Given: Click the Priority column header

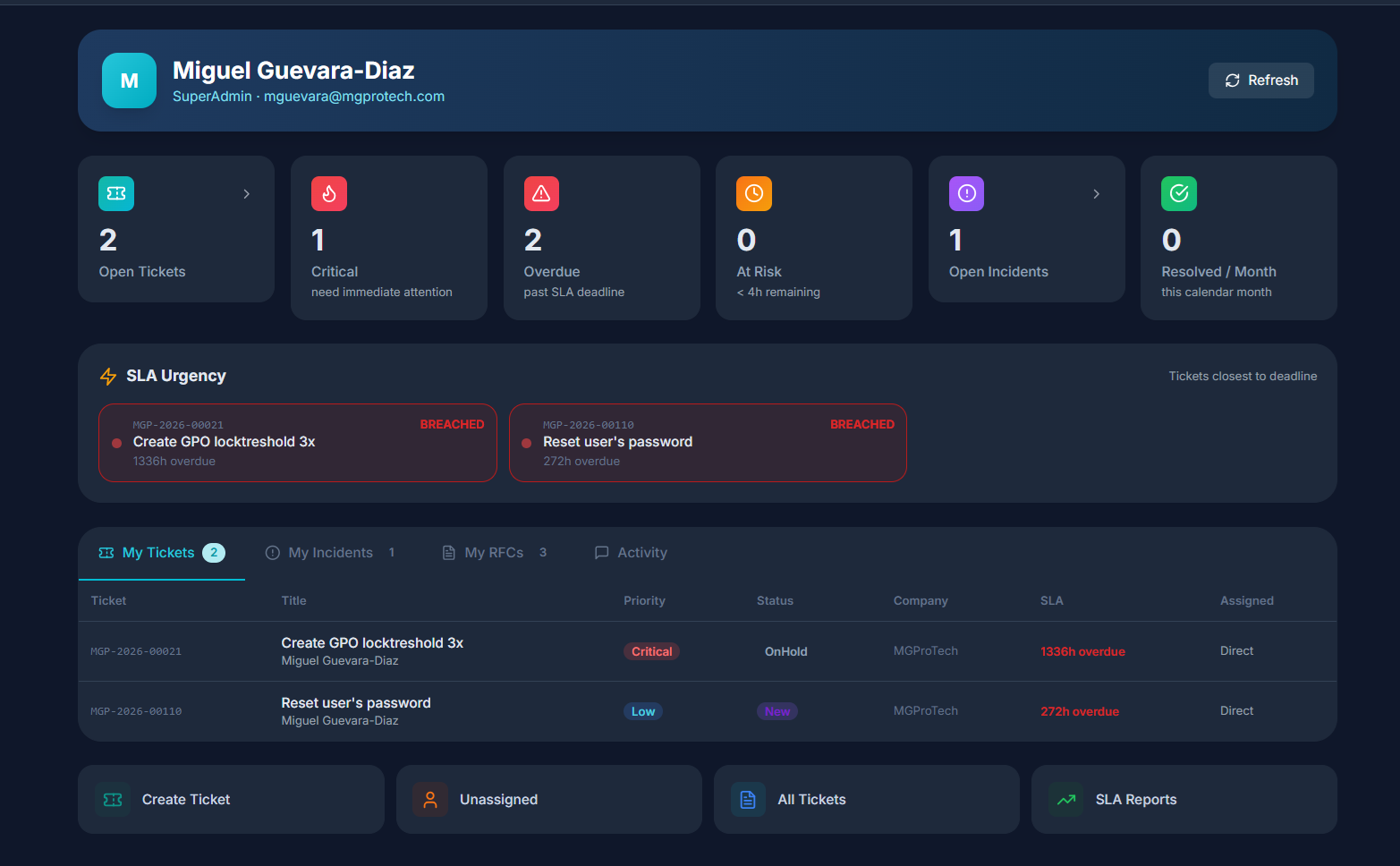Looking at the screenshot, I should (x=644, y=600).
